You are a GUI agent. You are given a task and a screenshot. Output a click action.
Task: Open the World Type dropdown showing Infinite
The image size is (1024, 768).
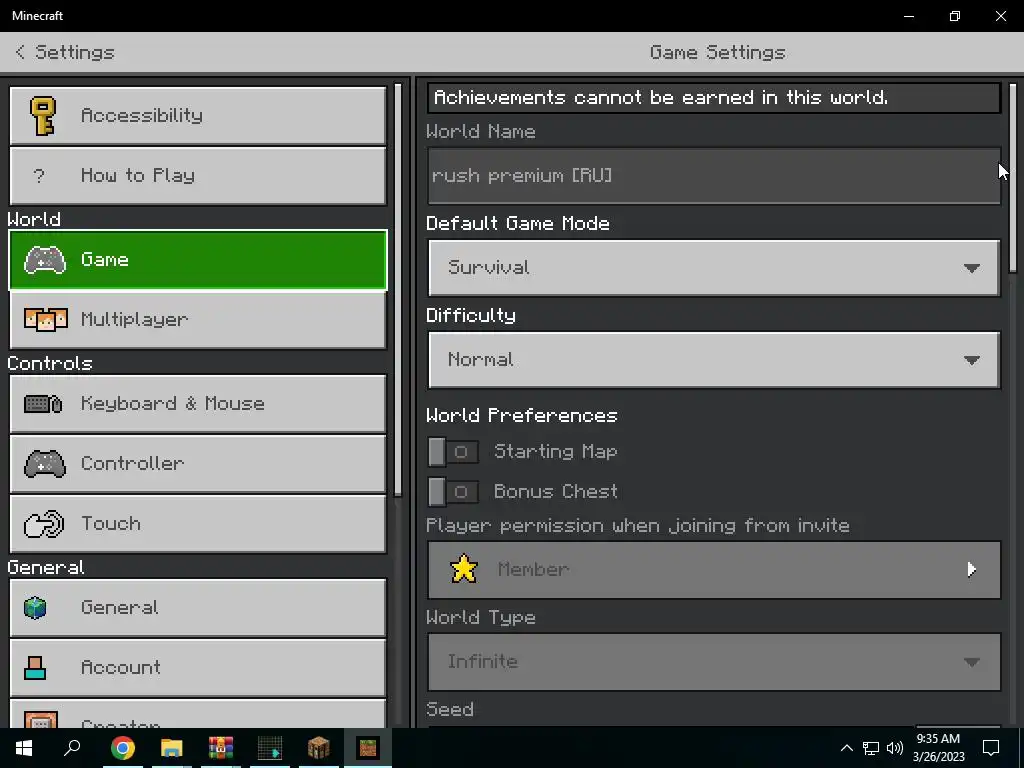point(714,662)
